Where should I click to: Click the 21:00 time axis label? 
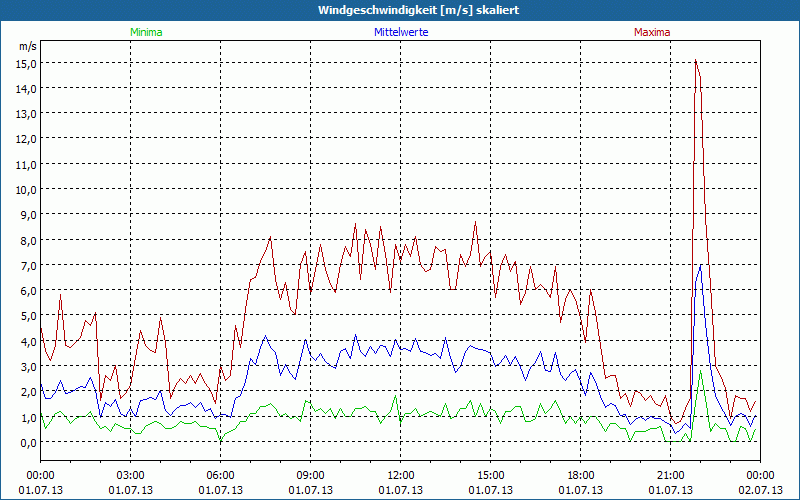[670, 476]
